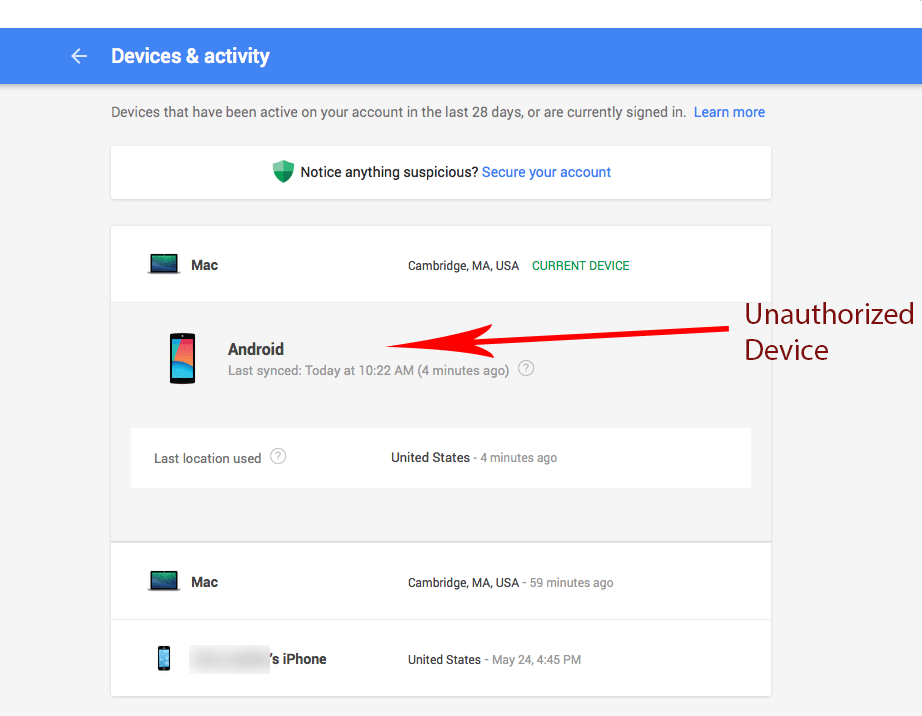
Task: Expand the Mac row from 59 minutes ago
Action: coord(440,581)
